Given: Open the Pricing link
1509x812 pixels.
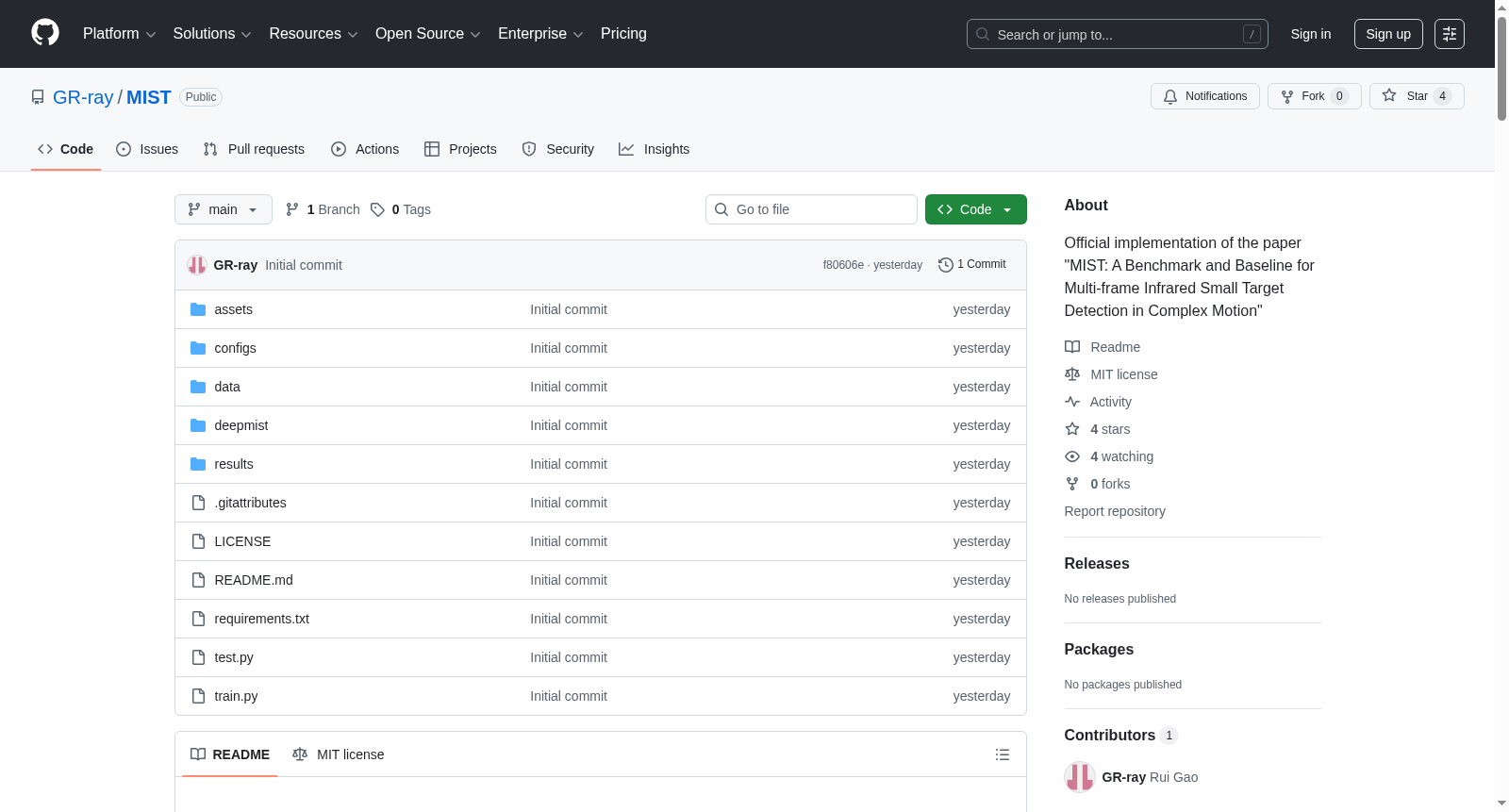Looking at the screenshot, I should click(623, 34).
